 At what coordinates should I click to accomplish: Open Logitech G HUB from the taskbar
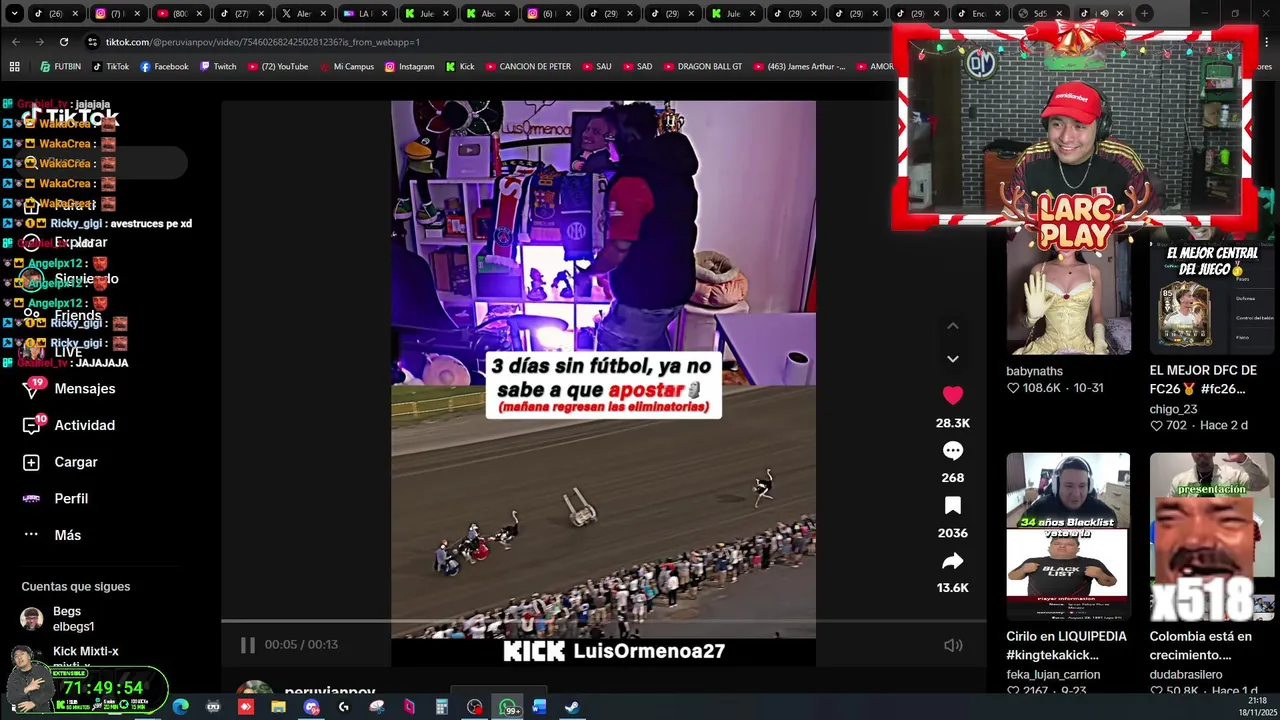click(x=344, y=707)
